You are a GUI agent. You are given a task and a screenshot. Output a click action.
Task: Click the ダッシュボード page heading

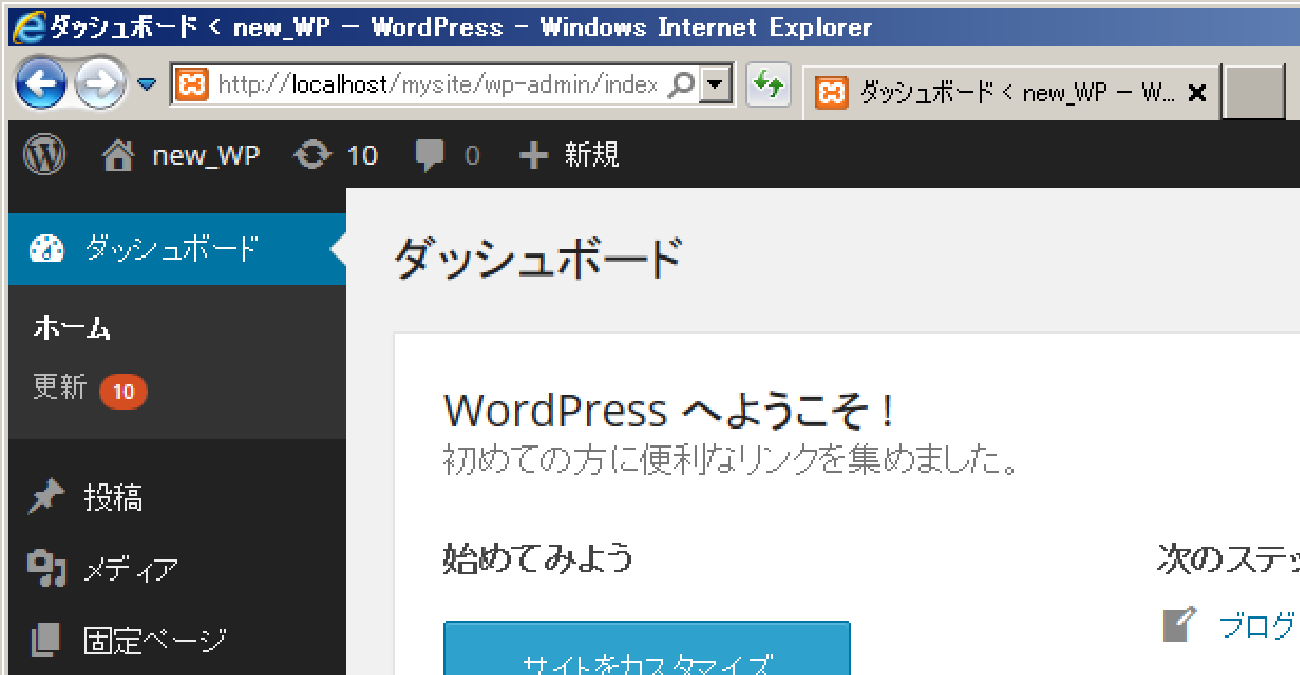coord(538,260)
